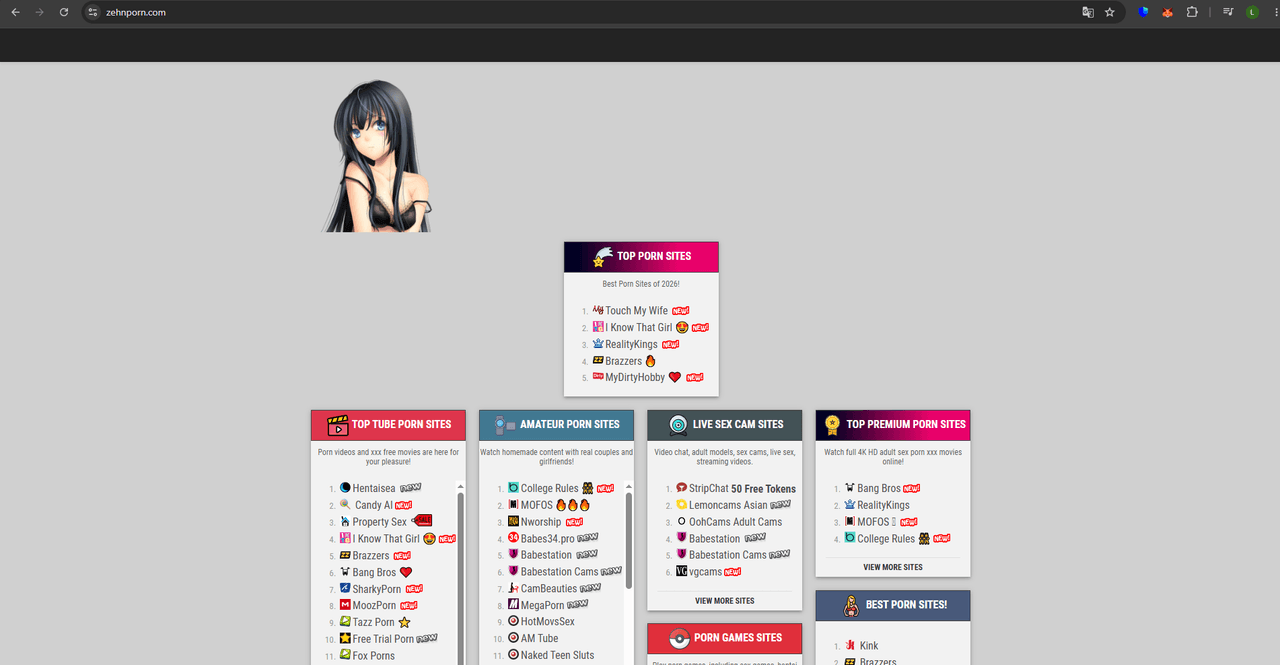Viewport: 1280px width, 665px height.
Task: Click the translate page icon
Action: tap(1088, 12)
